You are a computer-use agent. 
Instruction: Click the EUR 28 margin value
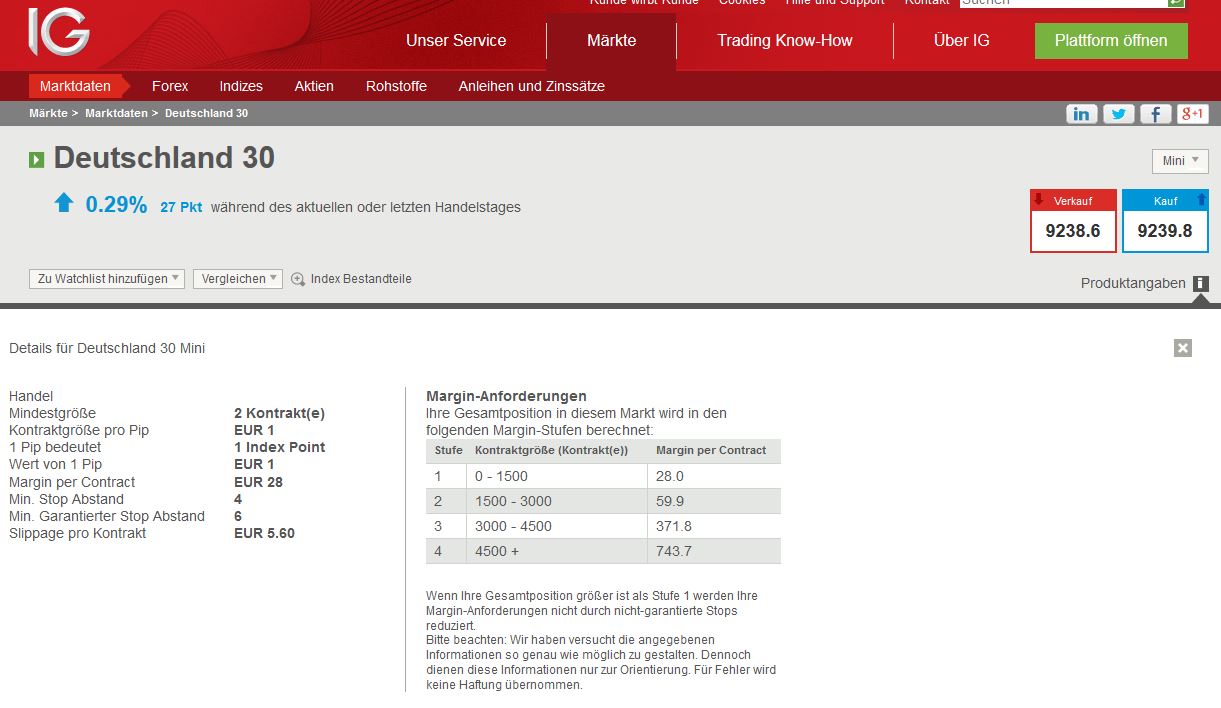[x=258, y=482]
